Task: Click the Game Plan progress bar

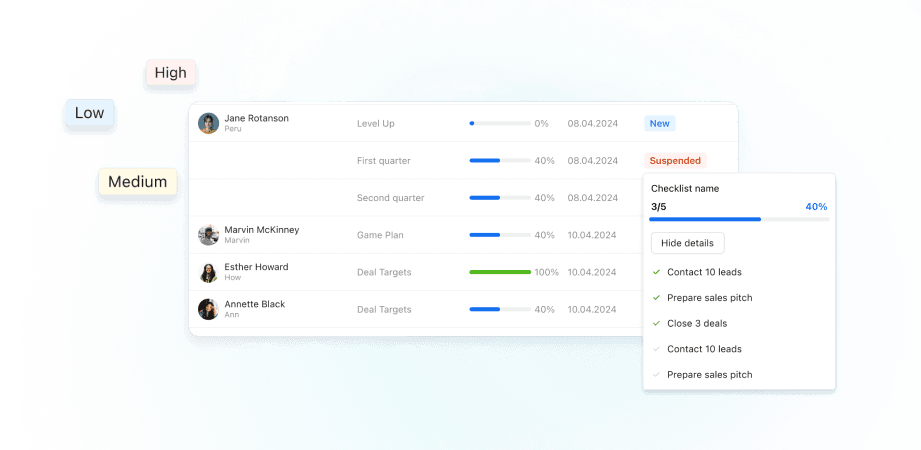Action: coord(500,235)
